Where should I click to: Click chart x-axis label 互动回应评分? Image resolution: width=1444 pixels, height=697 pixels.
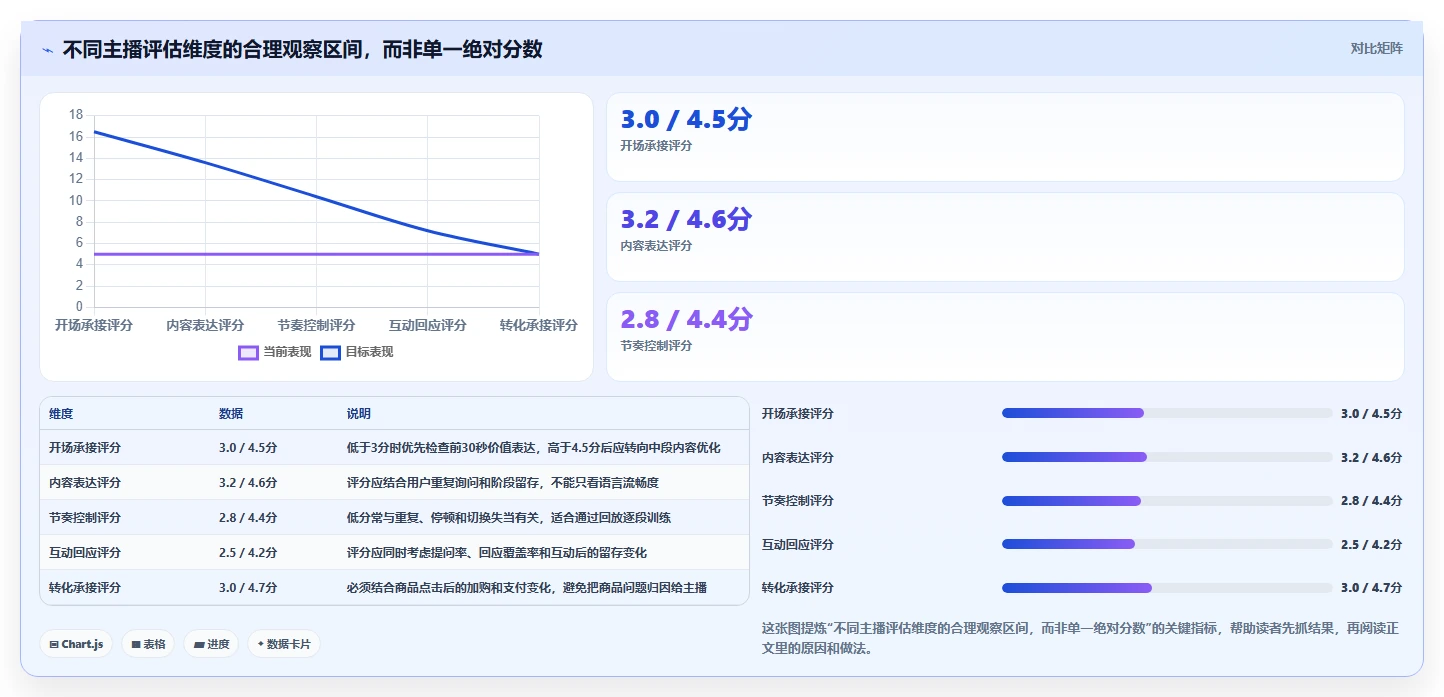(427, 326)
